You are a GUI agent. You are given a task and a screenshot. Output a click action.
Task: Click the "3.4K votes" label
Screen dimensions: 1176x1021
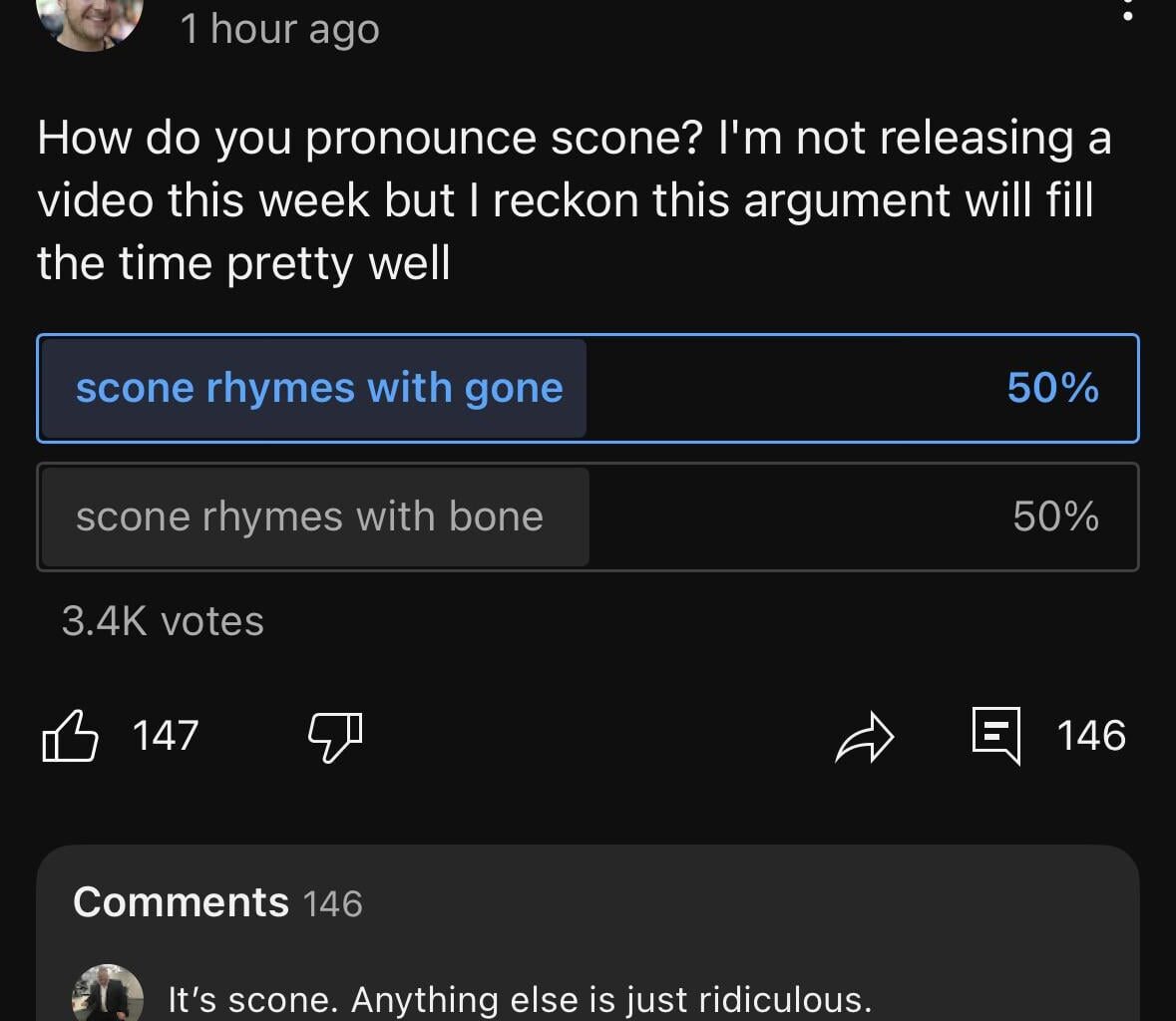163,621
